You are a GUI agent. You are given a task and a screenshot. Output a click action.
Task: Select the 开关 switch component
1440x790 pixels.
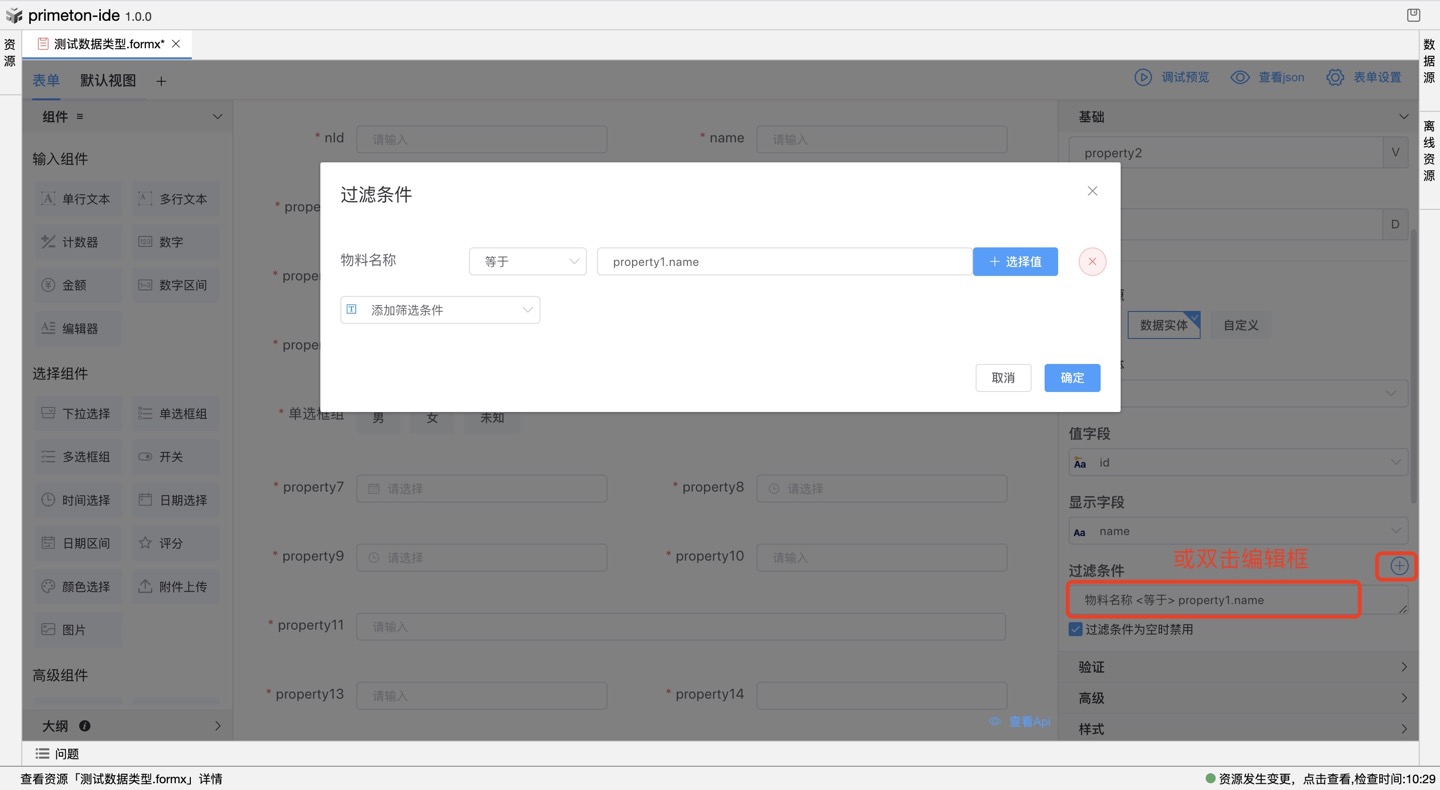coord(162,457)
